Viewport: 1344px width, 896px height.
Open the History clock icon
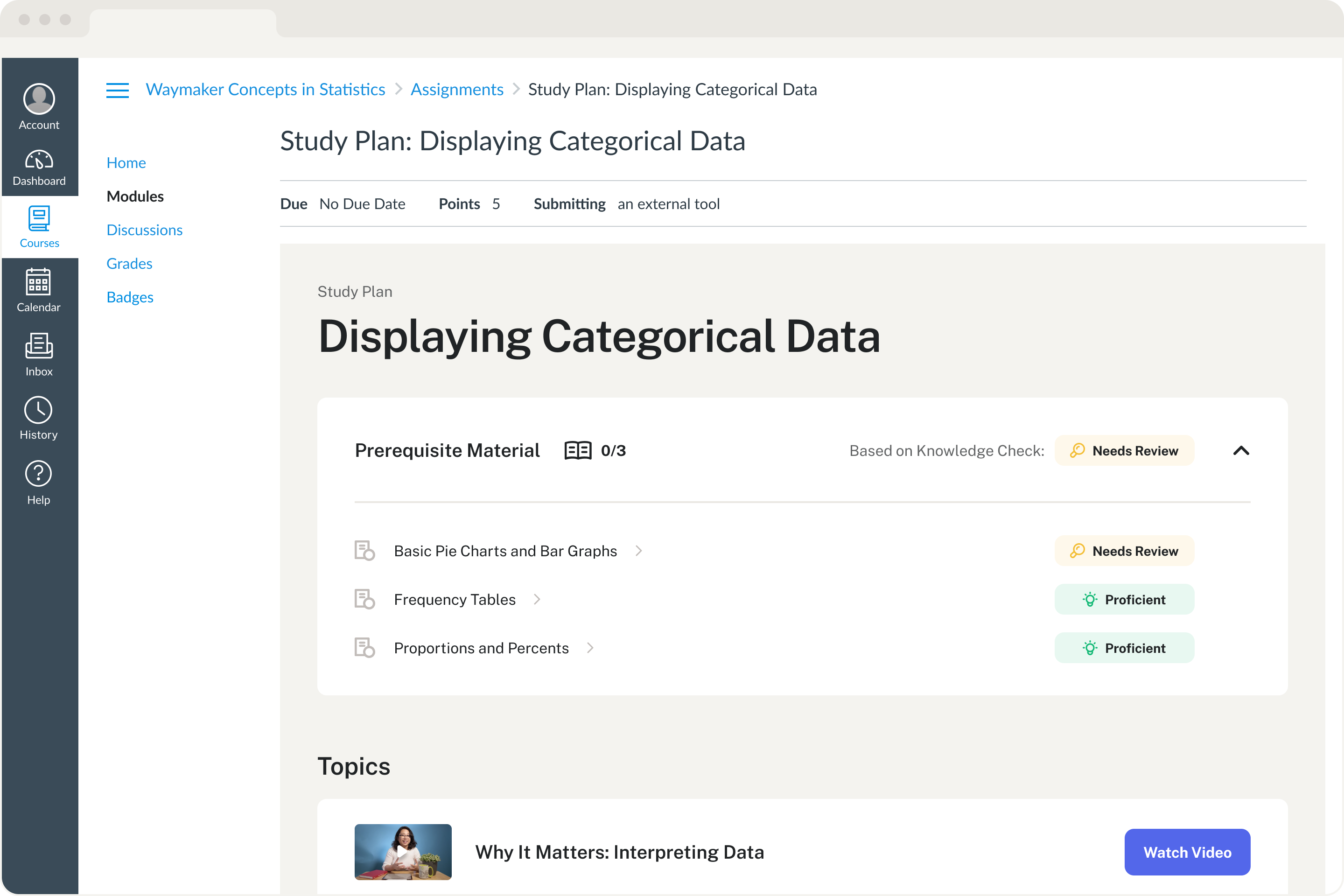pyautogui.click(x=38, y=410)
